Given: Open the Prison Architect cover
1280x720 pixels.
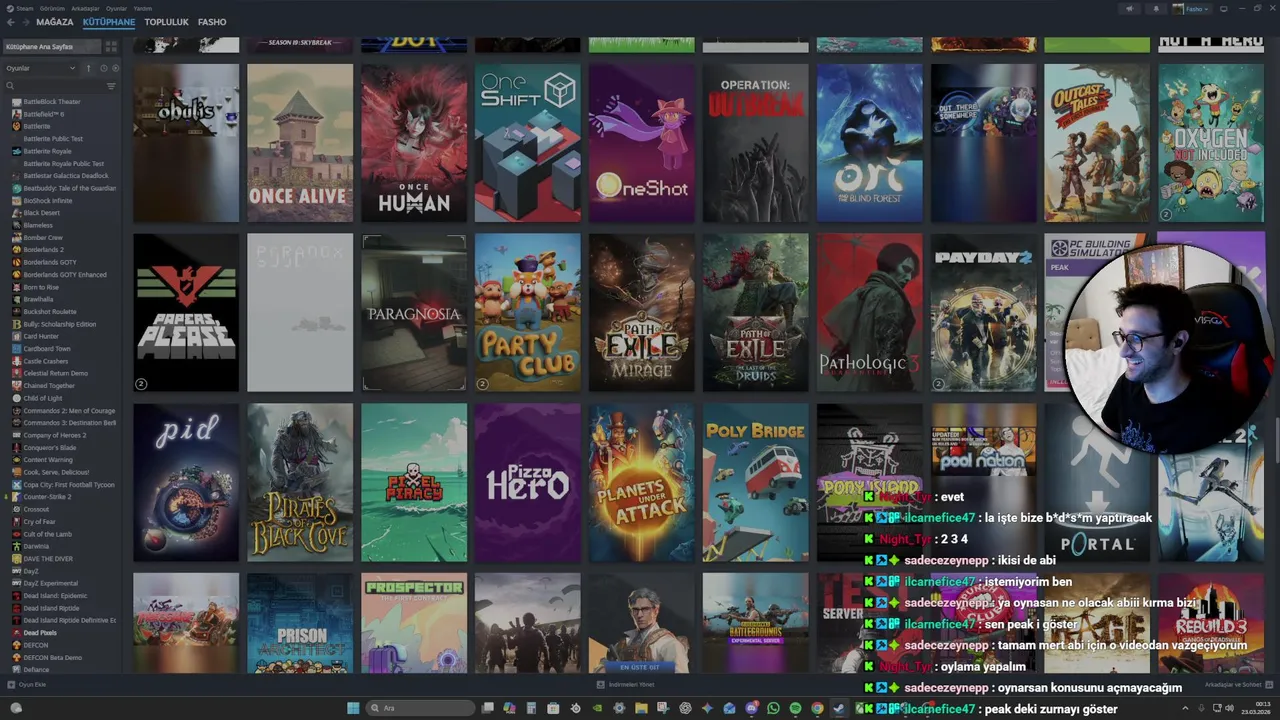Looking at the screenshot, I should [x=300, y=623].
